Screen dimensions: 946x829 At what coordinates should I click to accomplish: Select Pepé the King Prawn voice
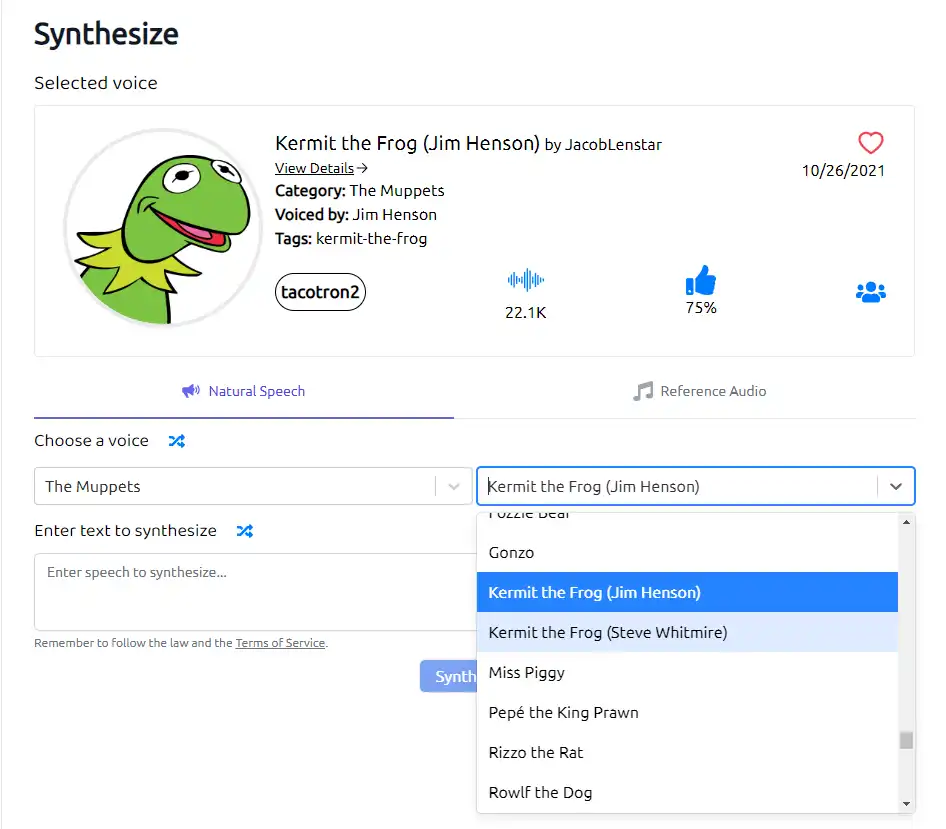[x=687, y=713]
